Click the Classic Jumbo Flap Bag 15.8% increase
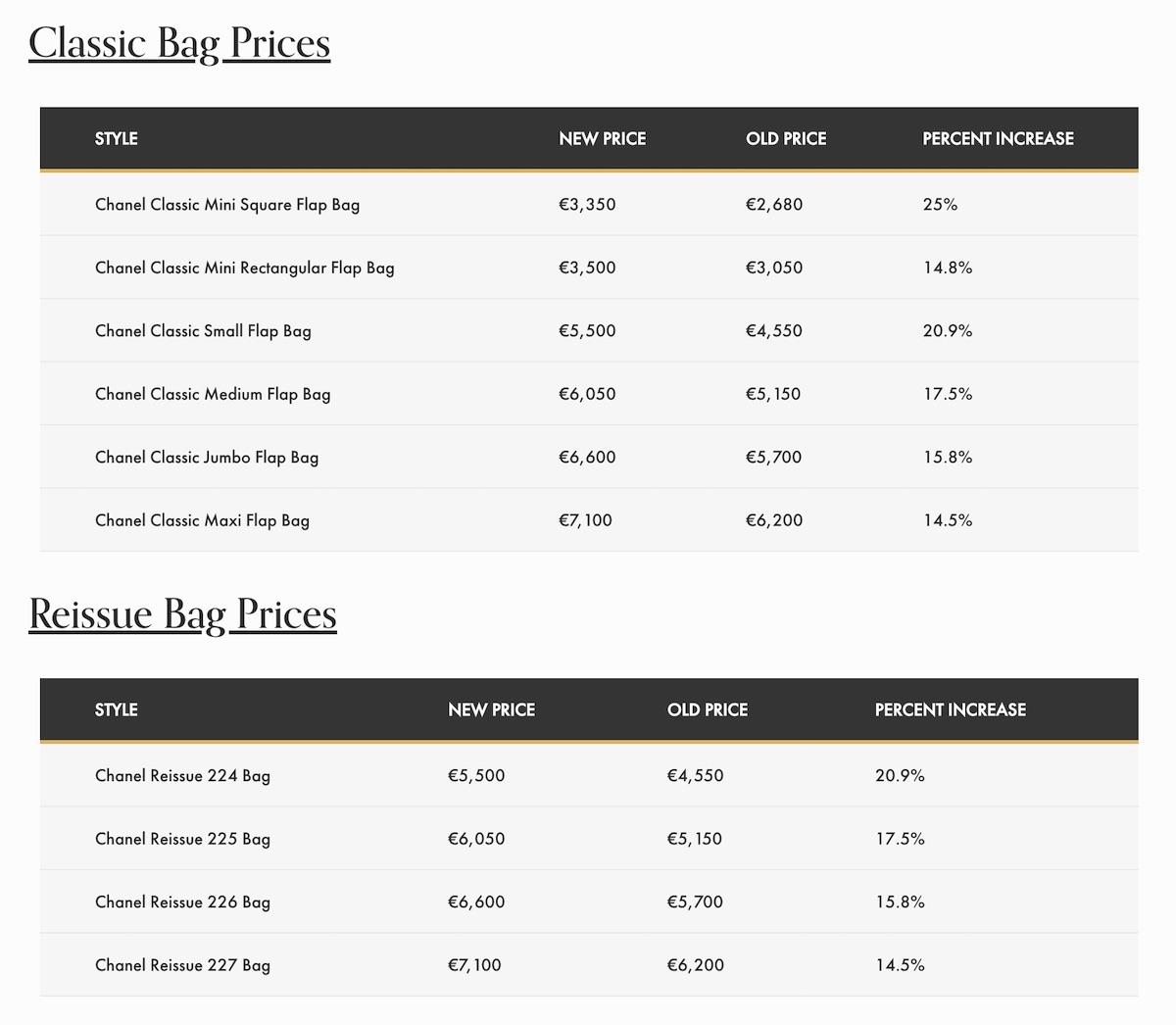Viewport: 1176px width, 1025px height. click(948, 458)
